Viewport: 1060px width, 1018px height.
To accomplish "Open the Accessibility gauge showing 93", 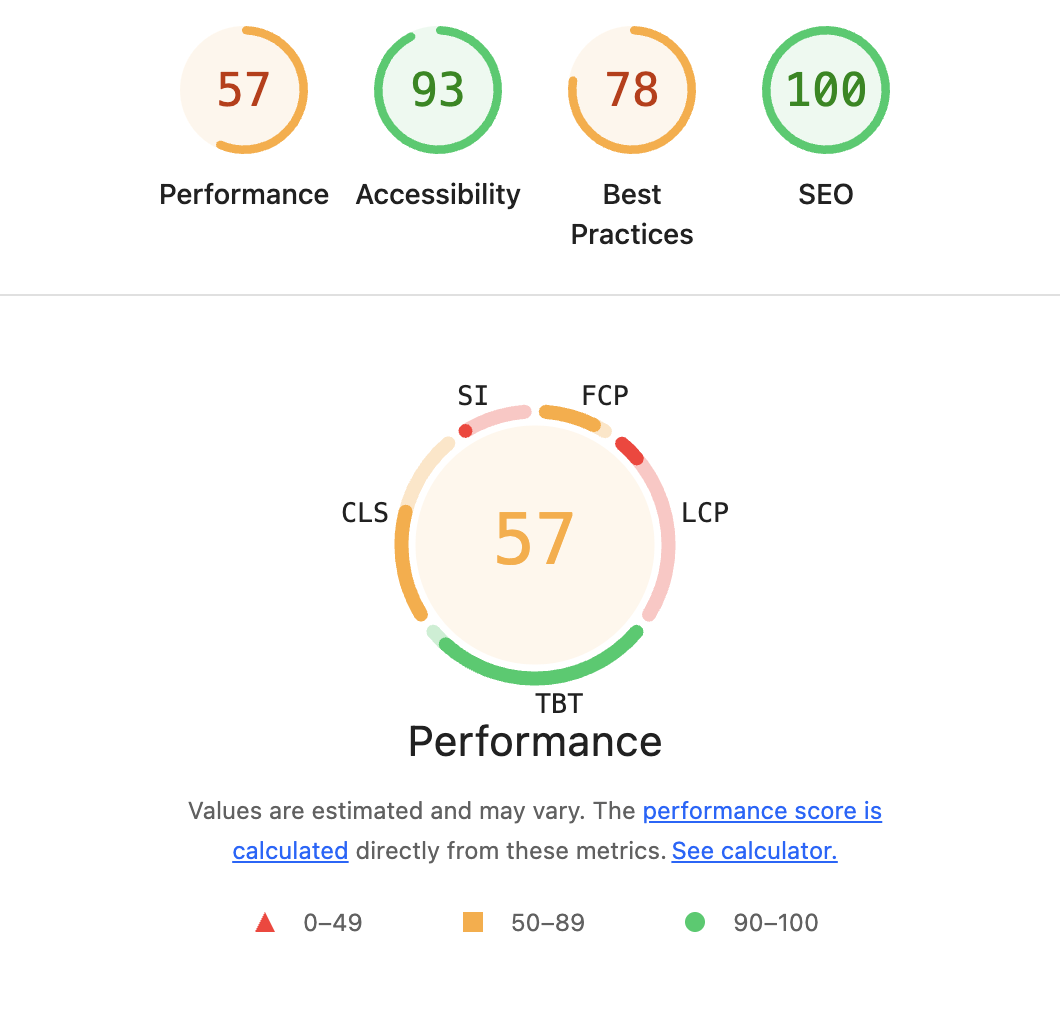I will [x=438, y=91].
